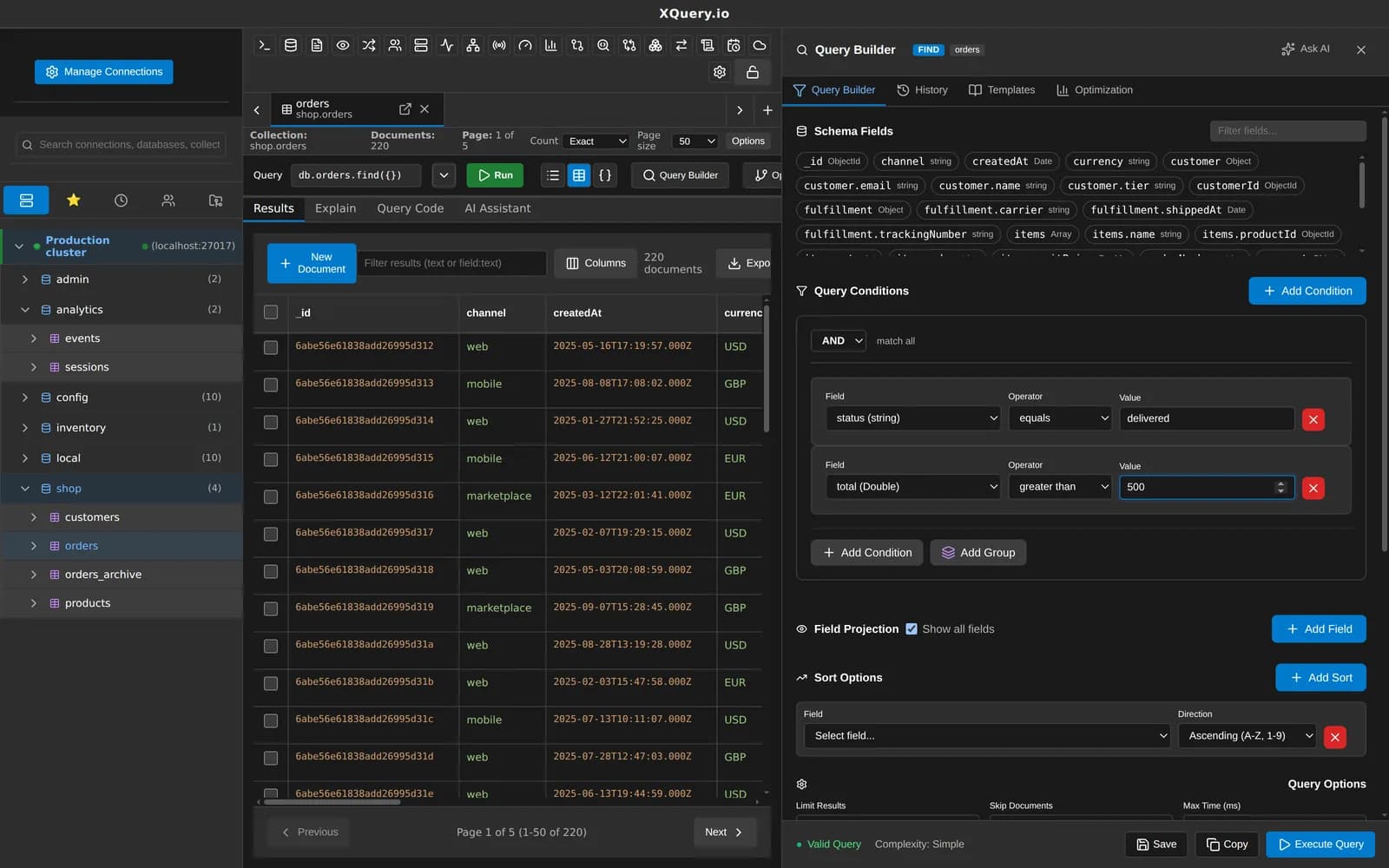Screen dimensions: 1389x868
Task: Click the results table horizontal scrollbar
Action: [332, 802]
